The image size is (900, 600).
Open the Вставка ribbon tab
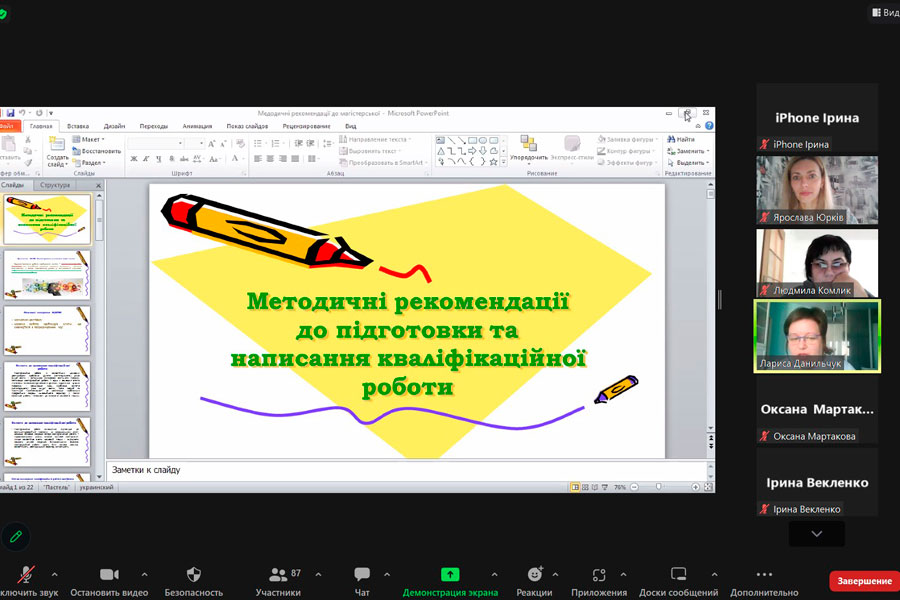pos(77,126)
